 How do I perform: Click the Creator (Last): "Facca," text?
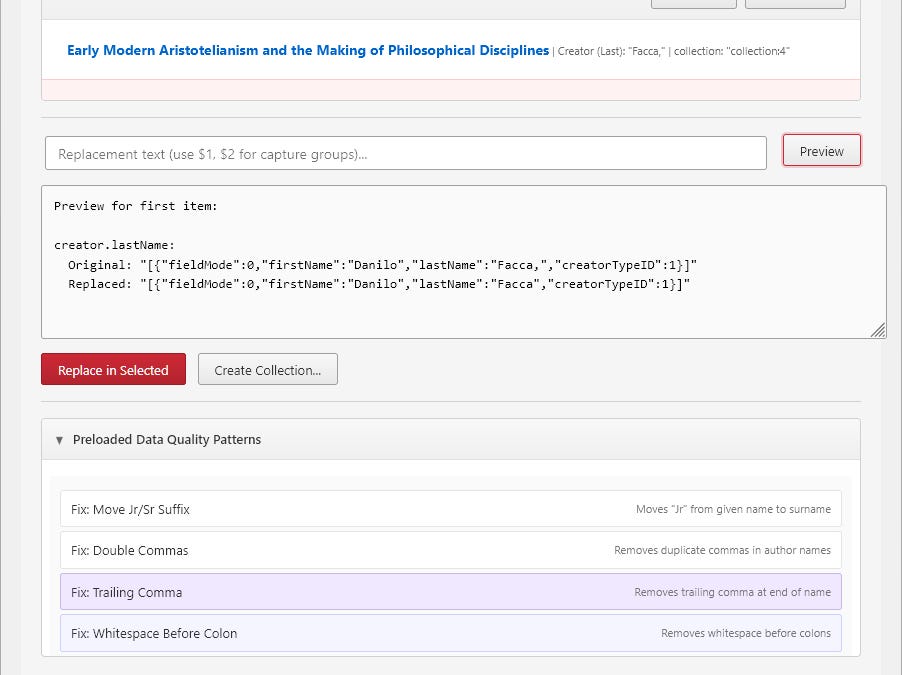[x=611, y=51]
